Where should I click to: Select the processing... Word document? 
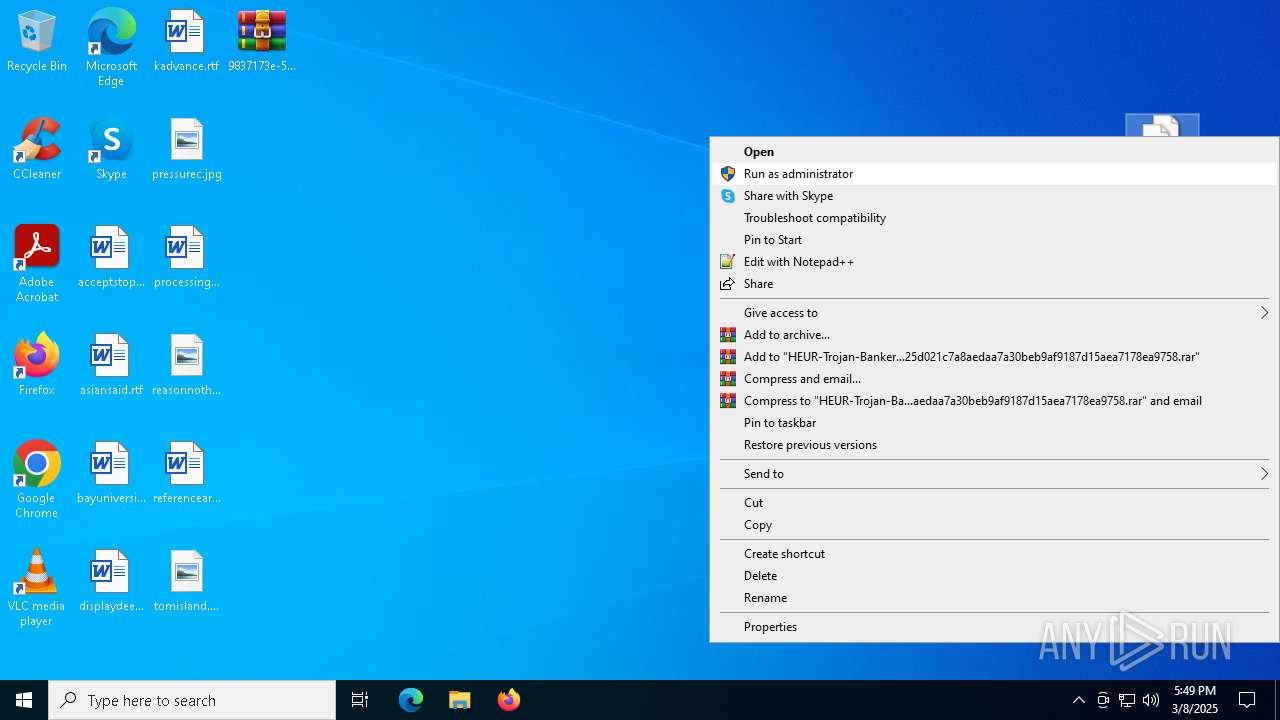point(186,258)
